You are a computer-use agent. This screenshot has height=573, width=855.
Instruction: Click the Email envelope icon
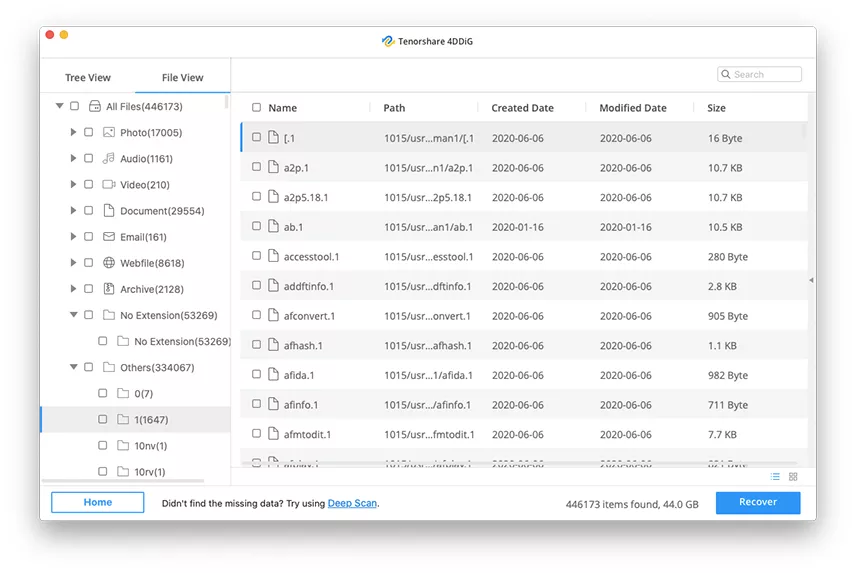[109, 237]
